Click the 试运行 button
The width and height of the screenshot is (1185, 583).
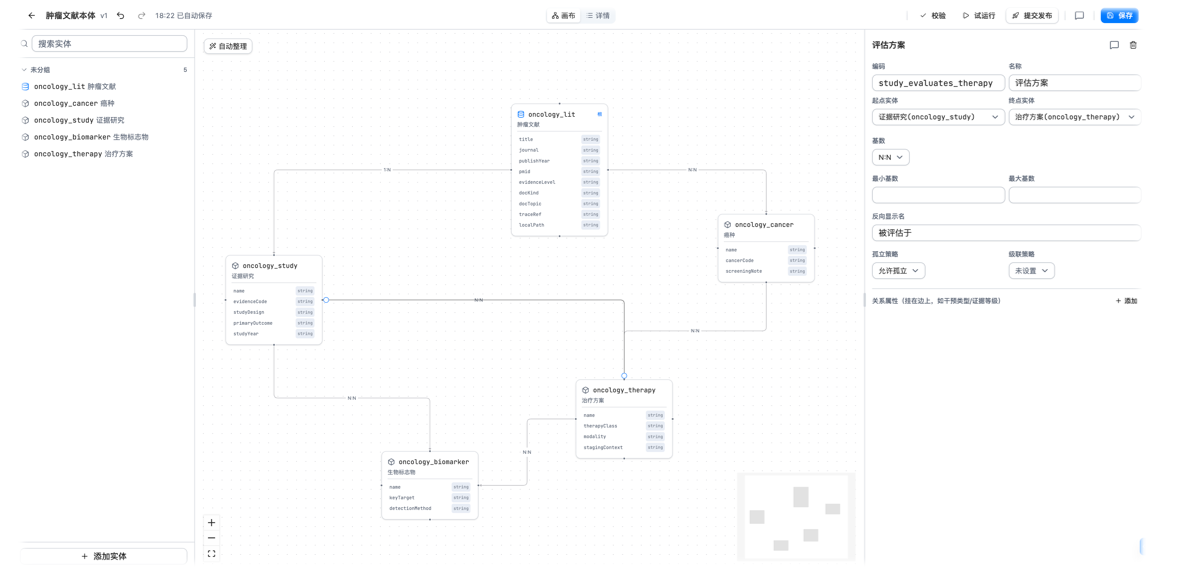coord(979,15)
